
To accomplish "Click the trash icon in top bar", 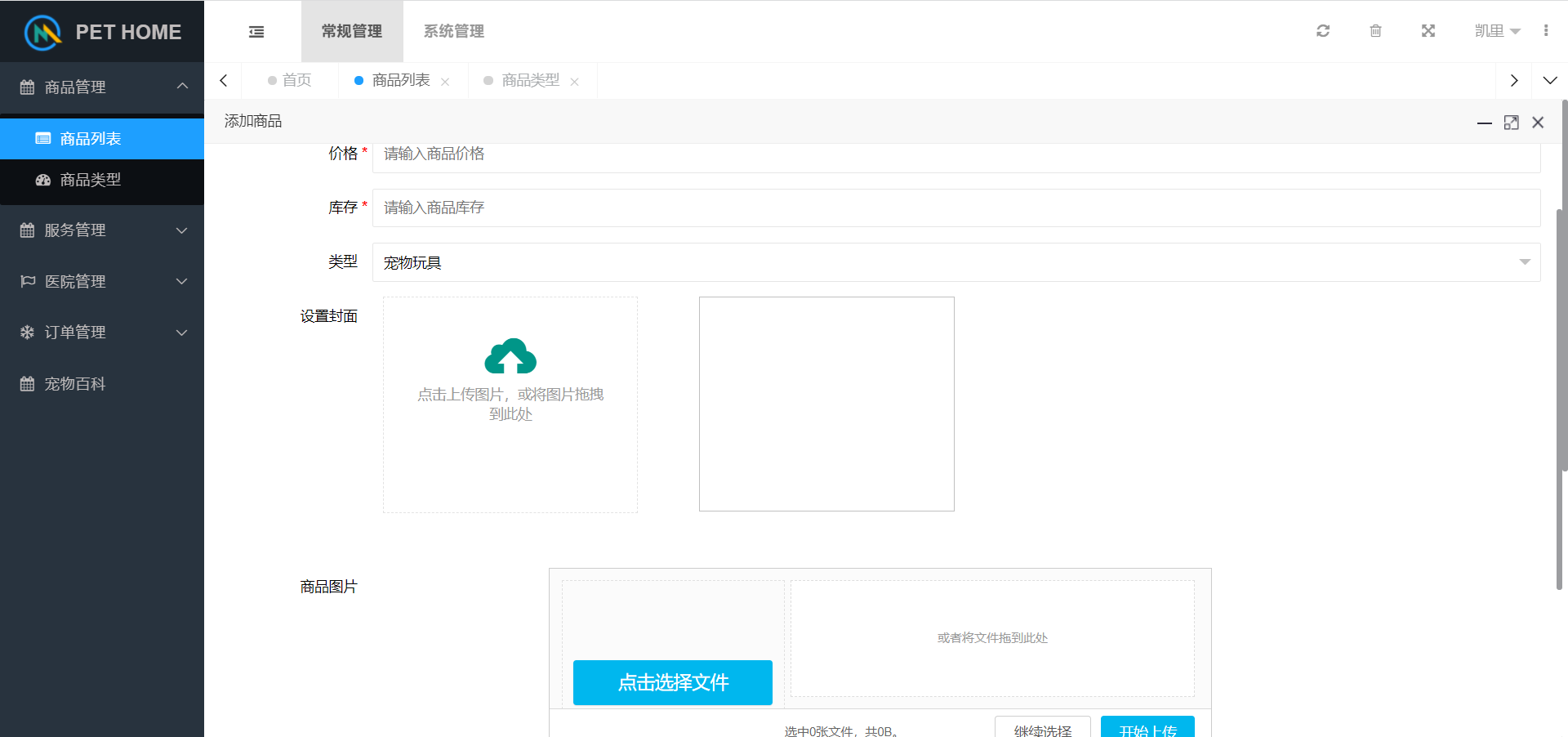I will click(x=1375, y=31).
